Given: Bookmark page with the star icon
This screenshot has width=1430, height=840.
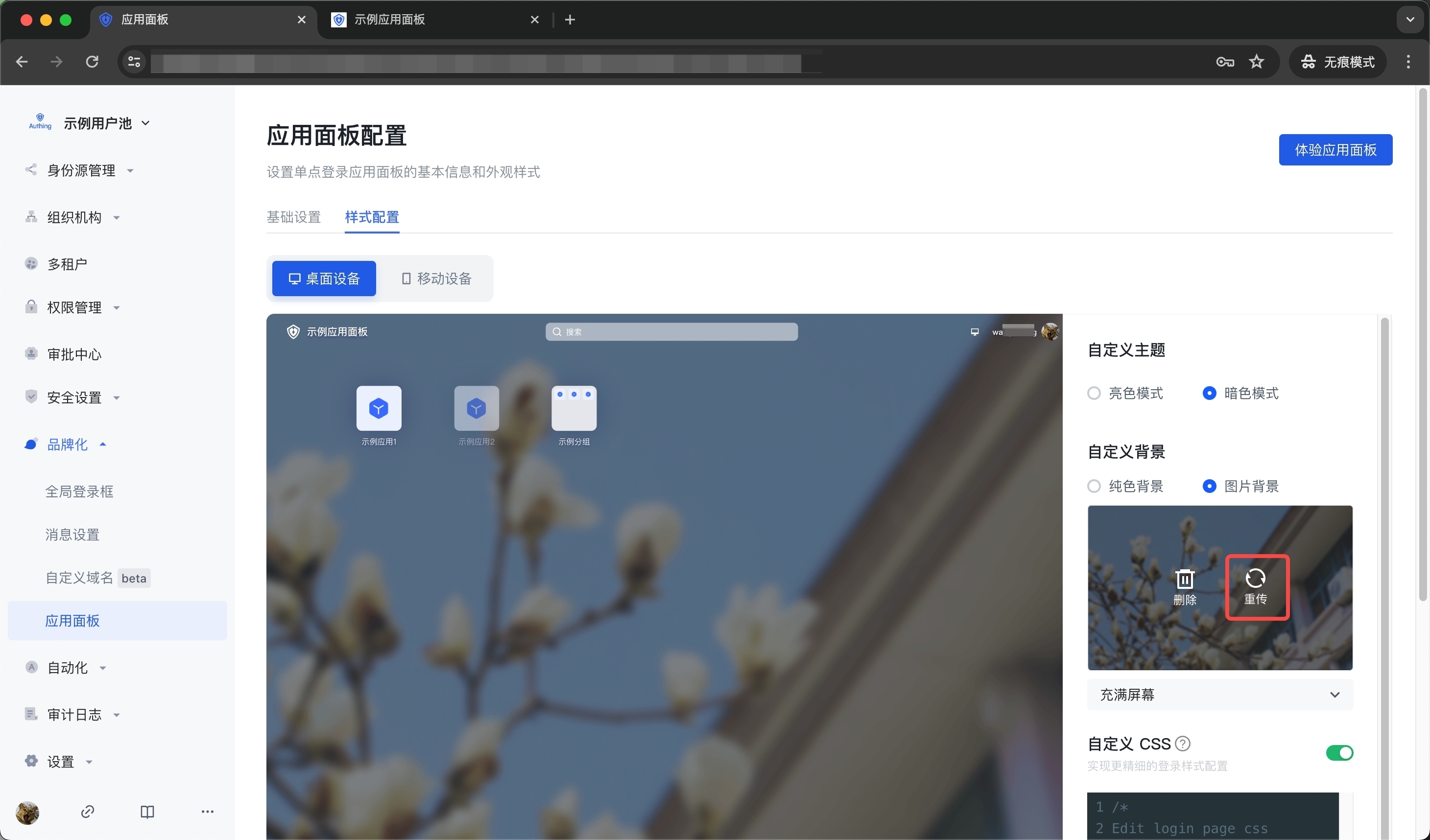Looking at the screenshot, I should coord(1256,62).
